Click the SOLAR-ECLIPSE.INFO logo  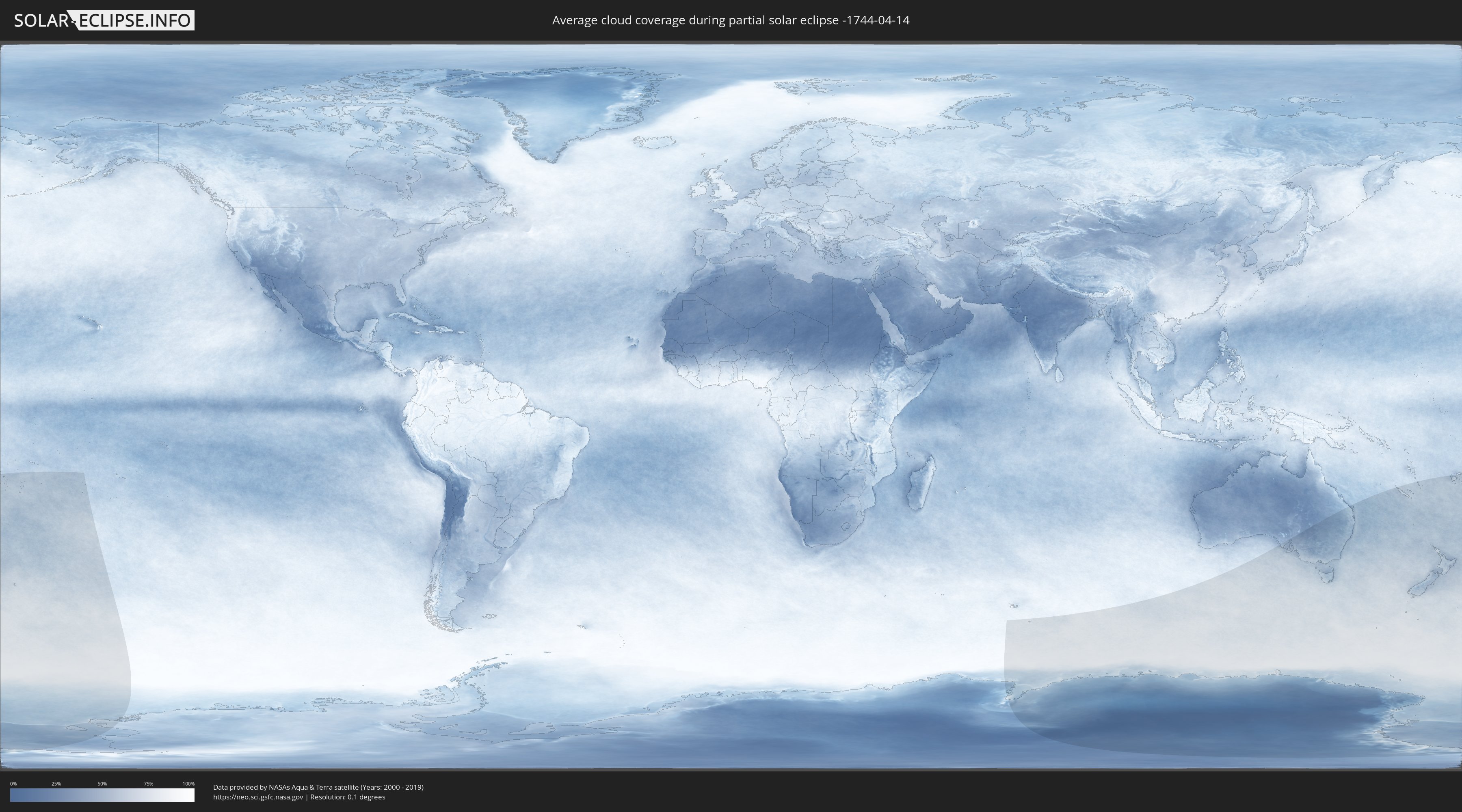[103, 20]
